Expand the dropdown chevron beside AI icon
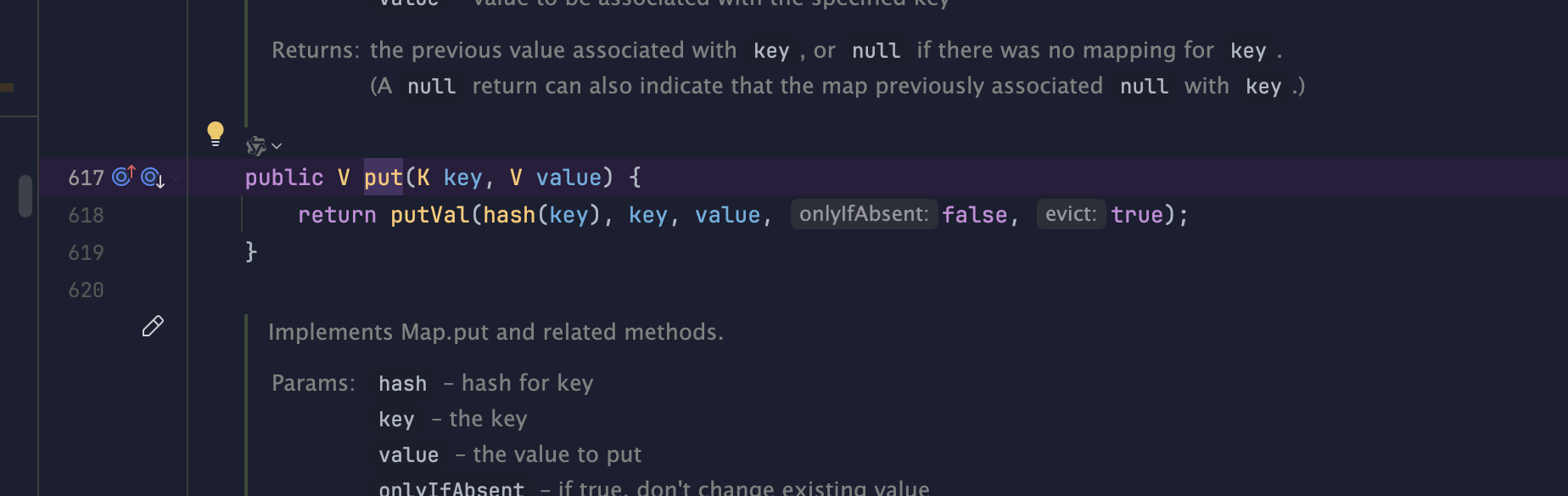The image size is (1568, 496). (x=277, y=147)
